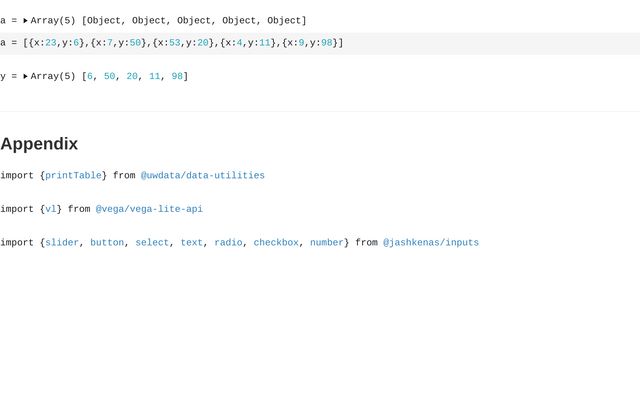Screen dimensions: 640x400
Task: Expand the 'a' Array(5) objects triangle
Action: (25, 20)
